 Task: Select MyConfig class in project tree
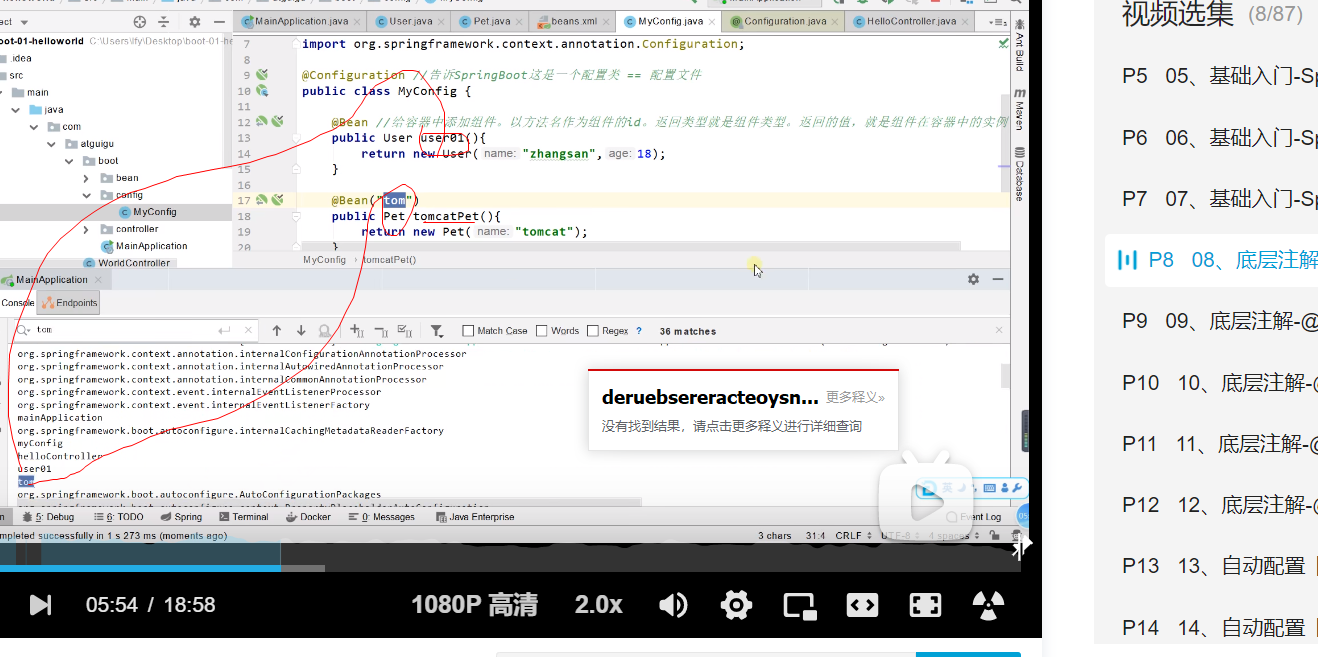(x=147, y=212)
